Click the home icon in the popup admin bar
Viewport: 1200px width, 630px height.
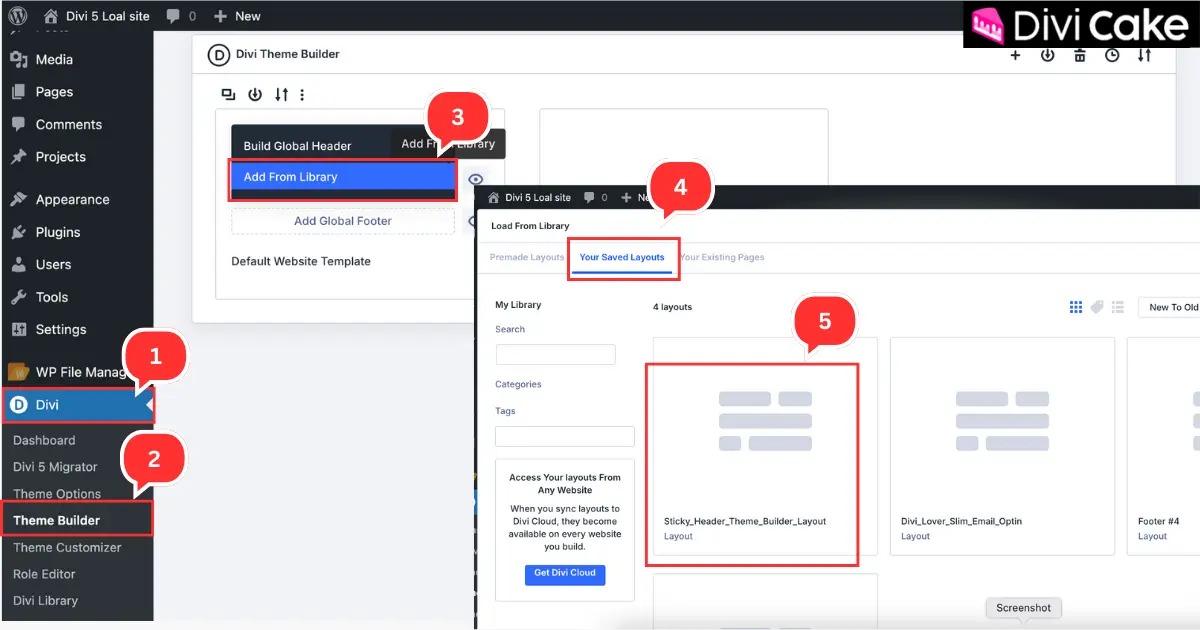tap(494, 198)
